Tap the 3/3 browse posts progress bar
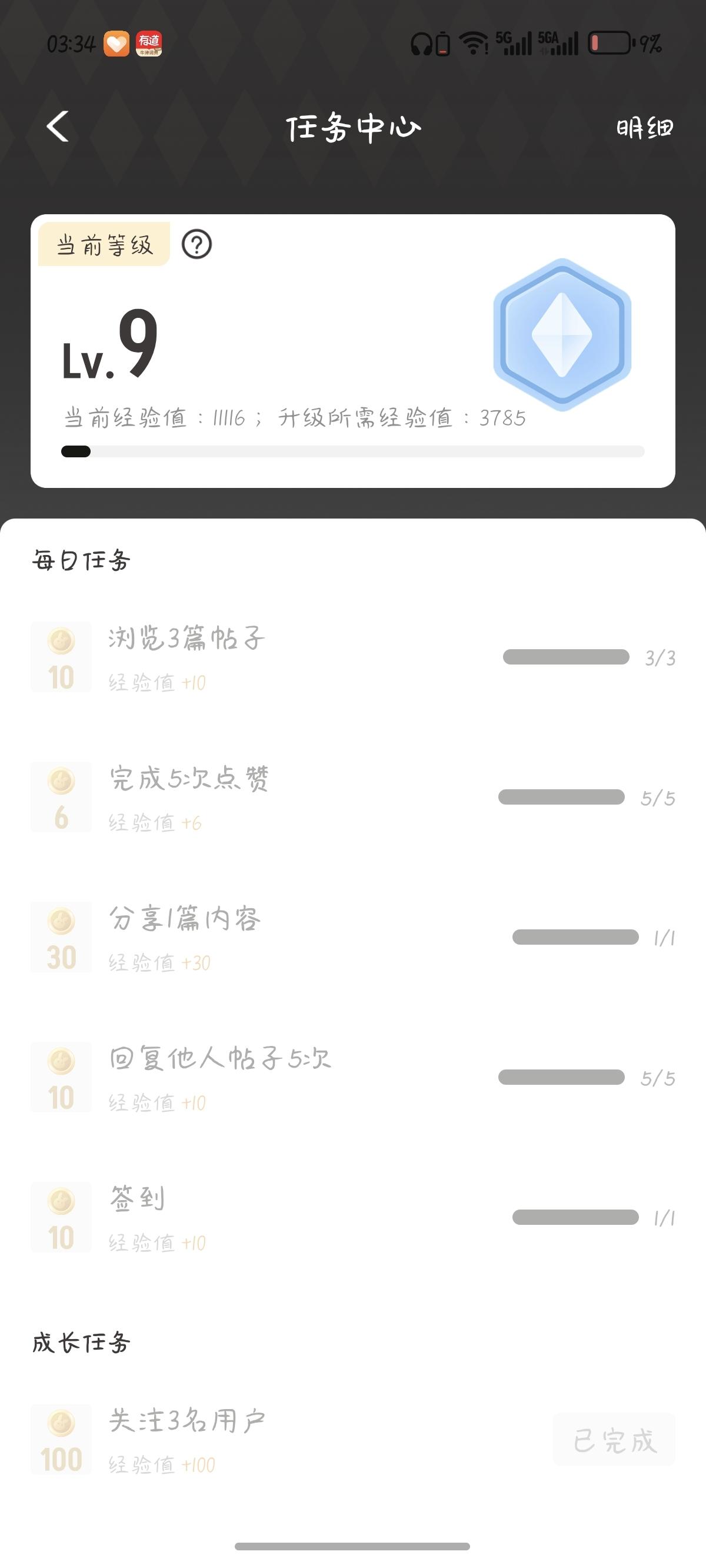 click(565, 657)
